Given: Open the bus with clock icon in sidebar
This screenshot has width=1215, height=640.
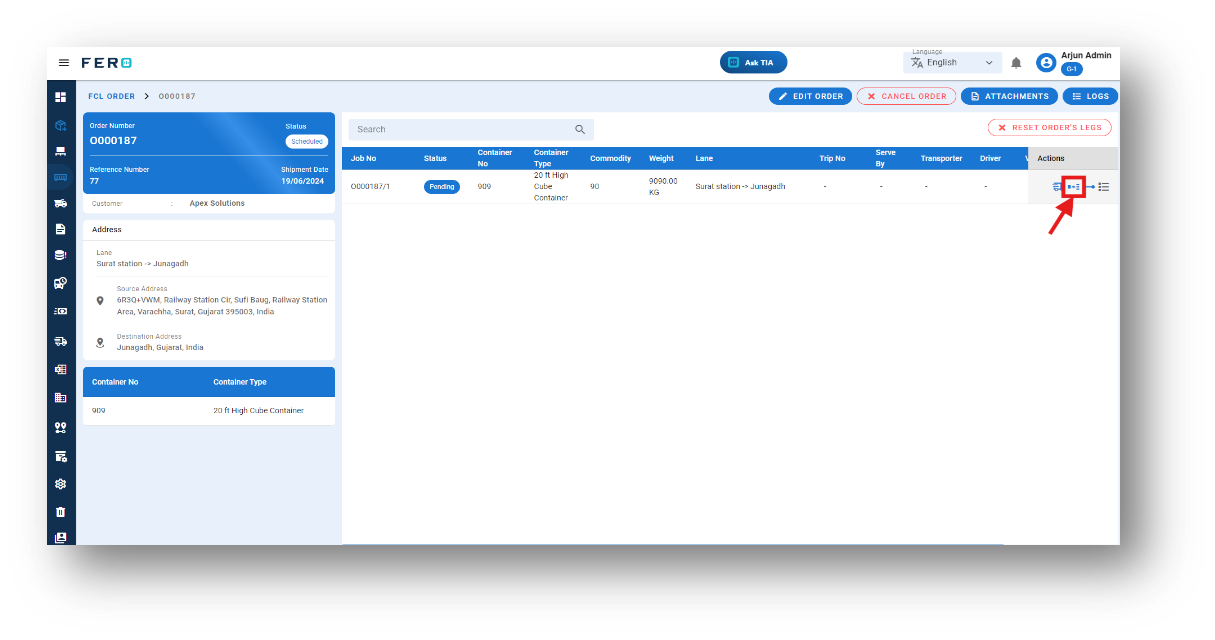Looking at the screenshot, I should tap(61, 283).
